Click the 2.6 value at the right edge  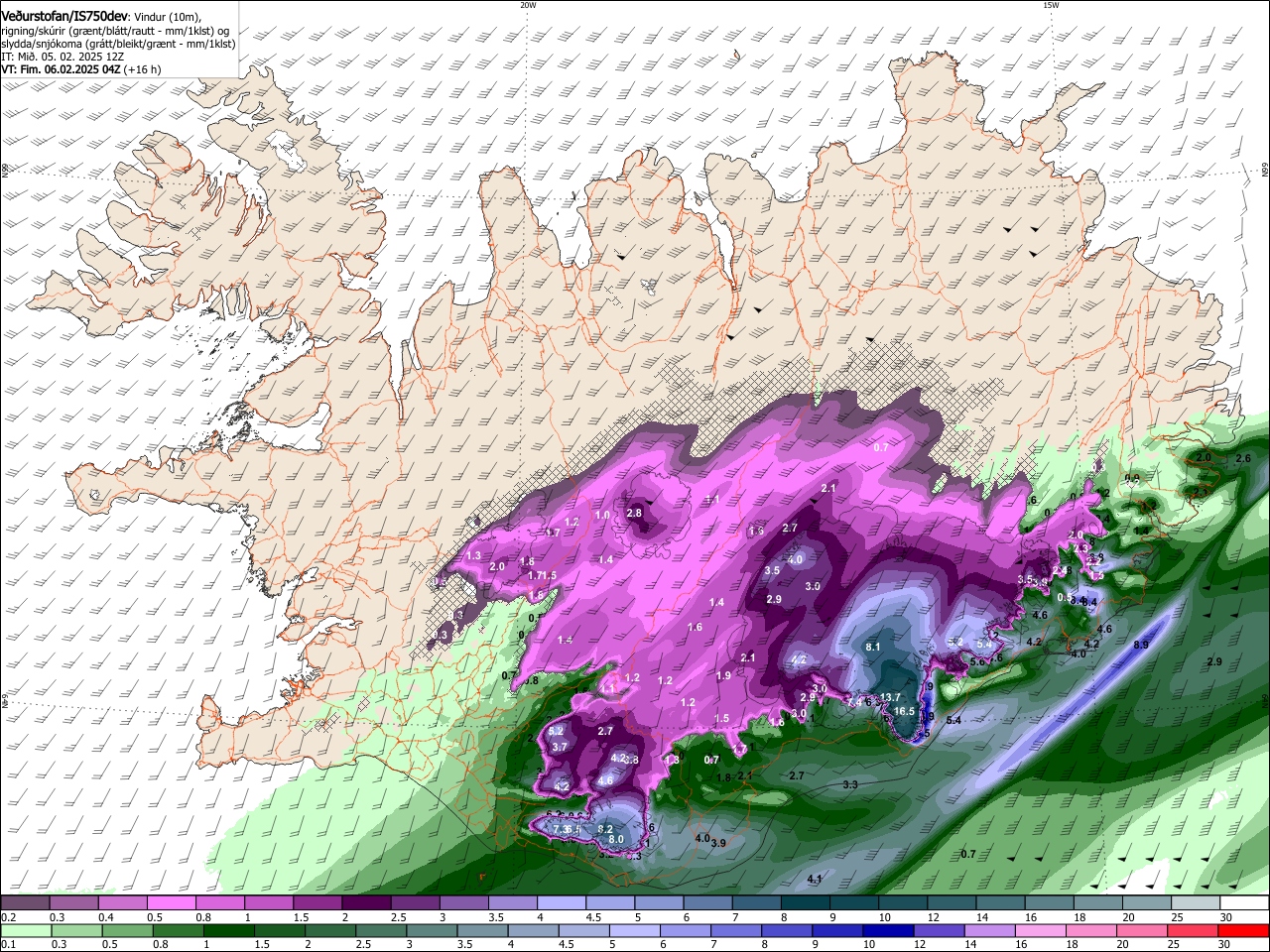(x=1243, y=458)
